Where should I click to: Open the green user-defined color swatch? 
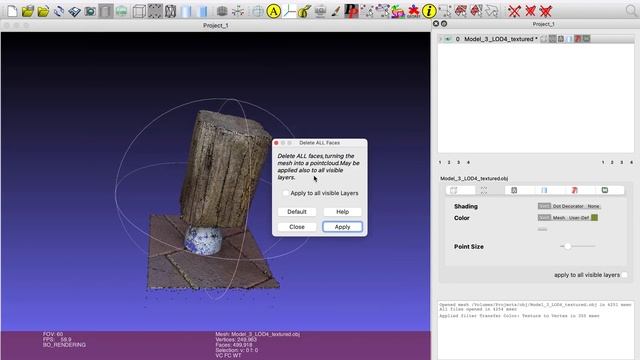(595, 218)
